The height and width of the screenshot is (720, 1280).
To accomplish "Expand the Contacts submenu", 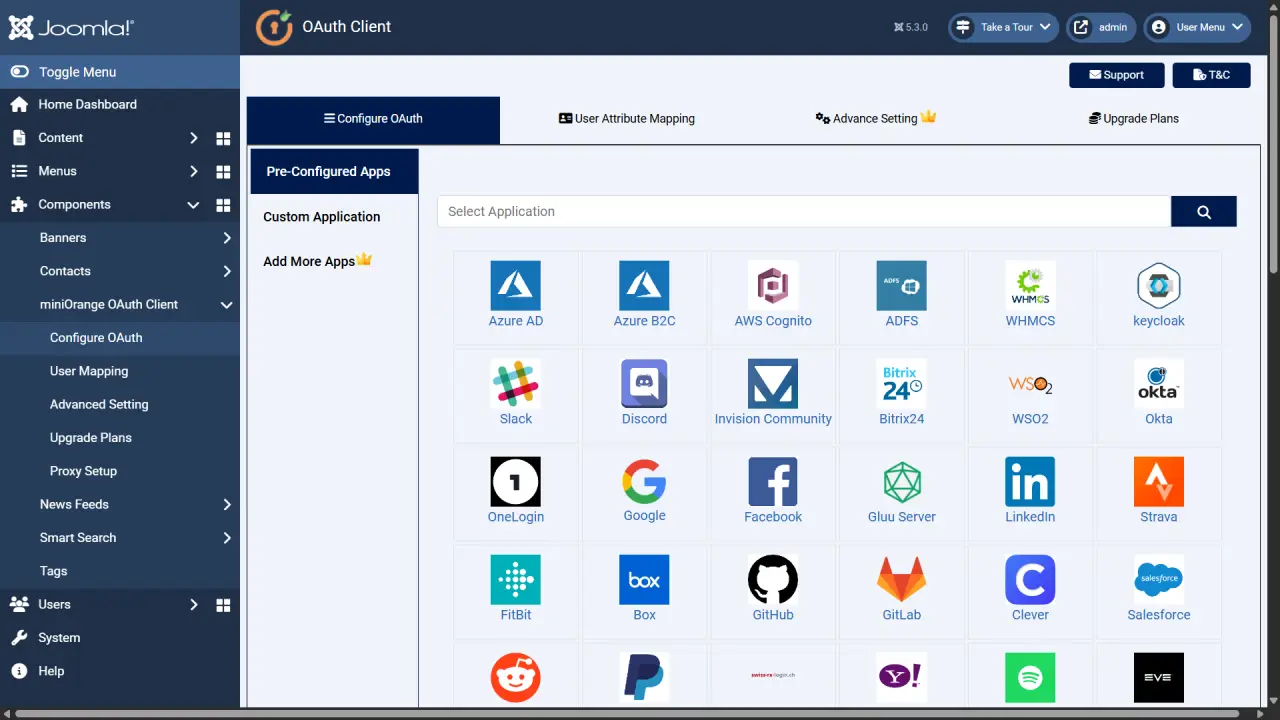I will coord(227,271).
